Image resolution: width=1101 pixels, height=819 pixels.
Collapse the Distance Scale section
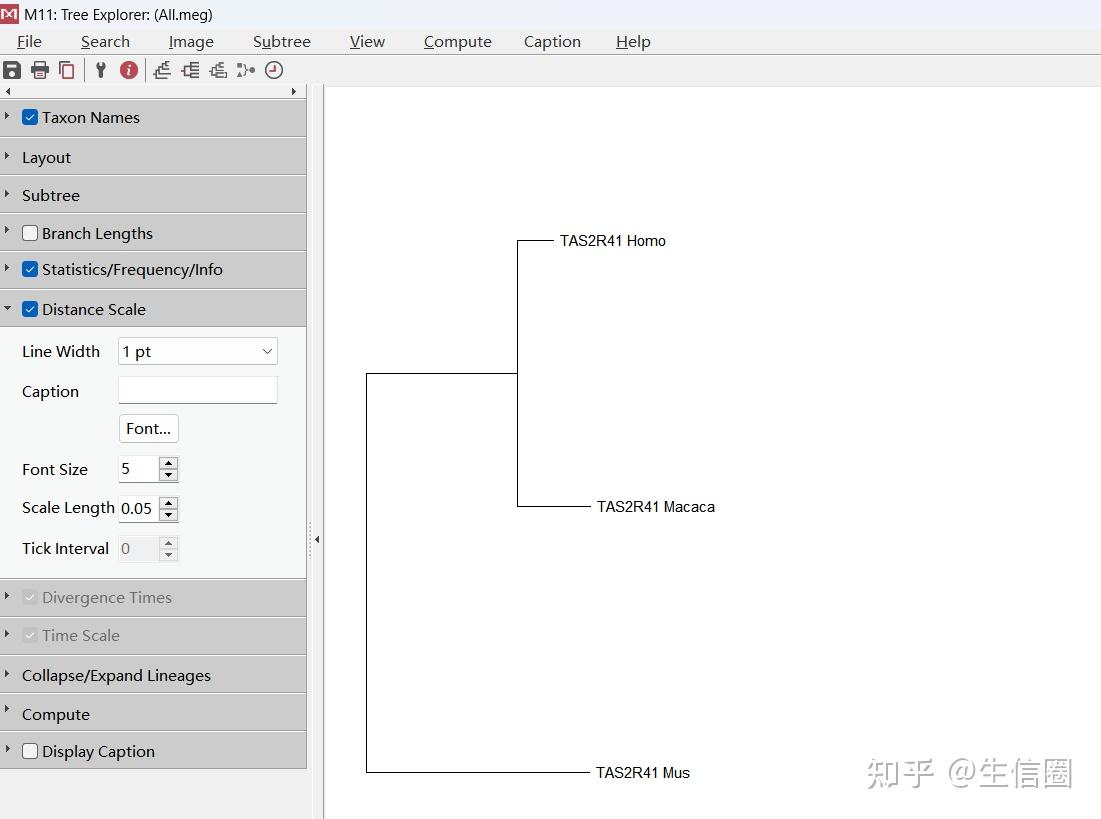(x=7, y=308)
